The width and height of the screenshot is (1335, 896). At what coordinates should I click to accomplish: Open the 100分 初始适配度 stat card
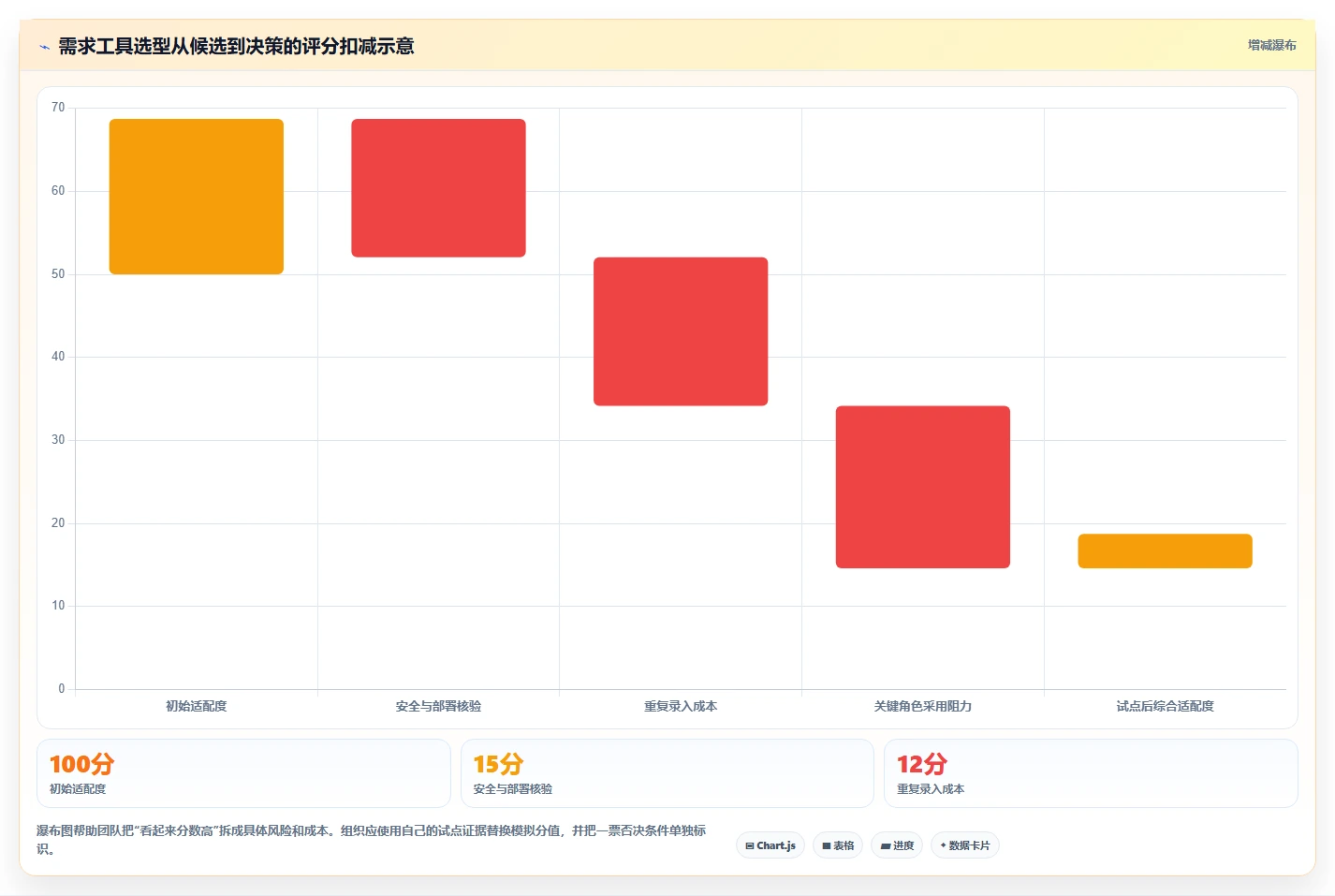[x=243, y=773]
